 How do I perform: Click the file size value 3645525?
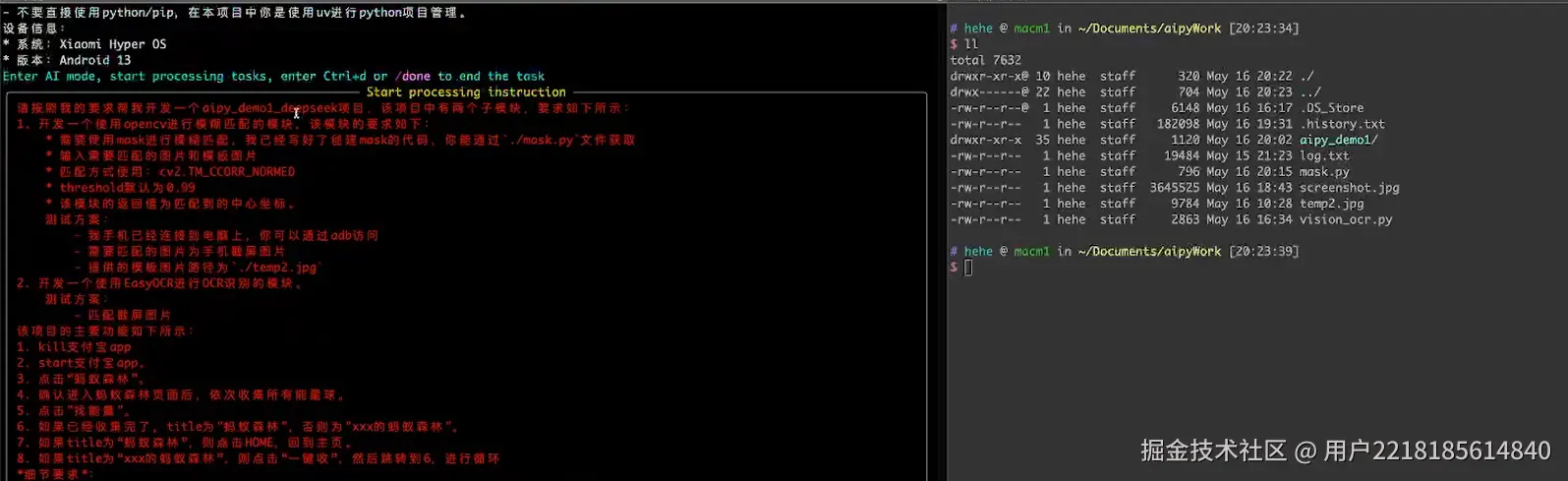(x=1175, y=188)
